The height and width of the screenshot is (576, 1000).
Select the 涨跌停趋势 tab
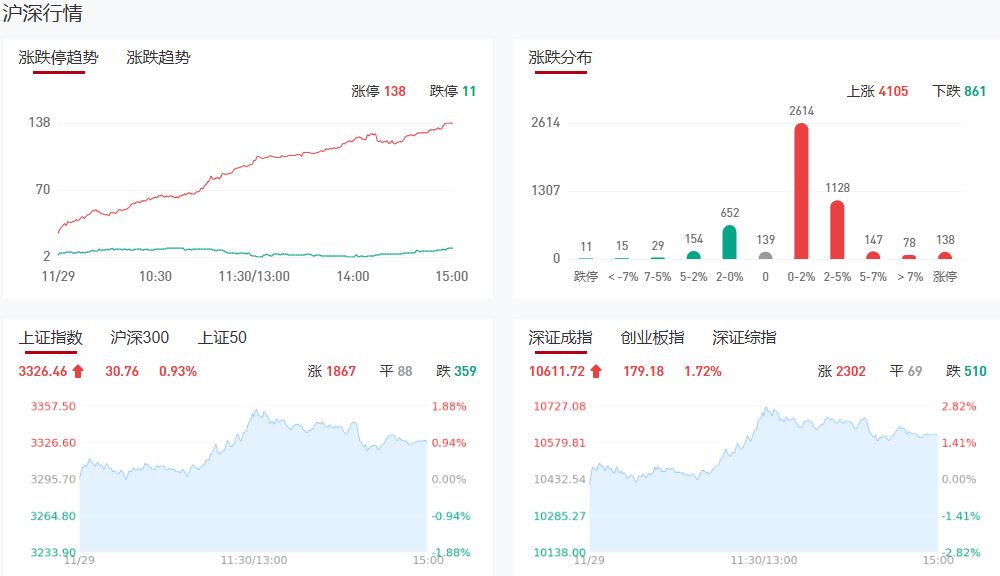pyautogui.click(x=59, y=58)
